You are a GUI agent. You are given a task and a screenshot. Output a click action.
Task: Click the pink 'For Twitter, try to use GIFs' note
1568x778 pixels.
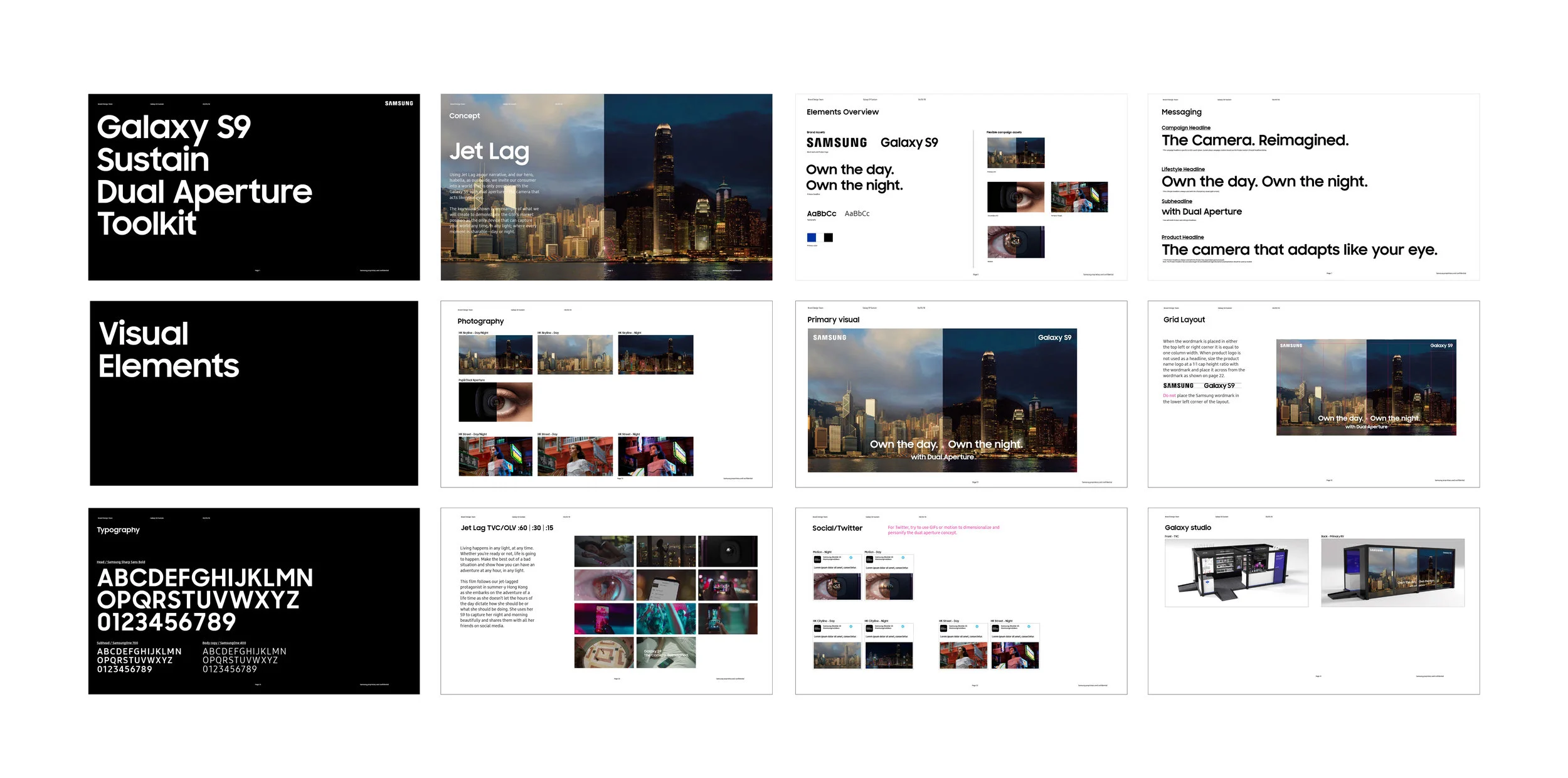pos(943,530)
